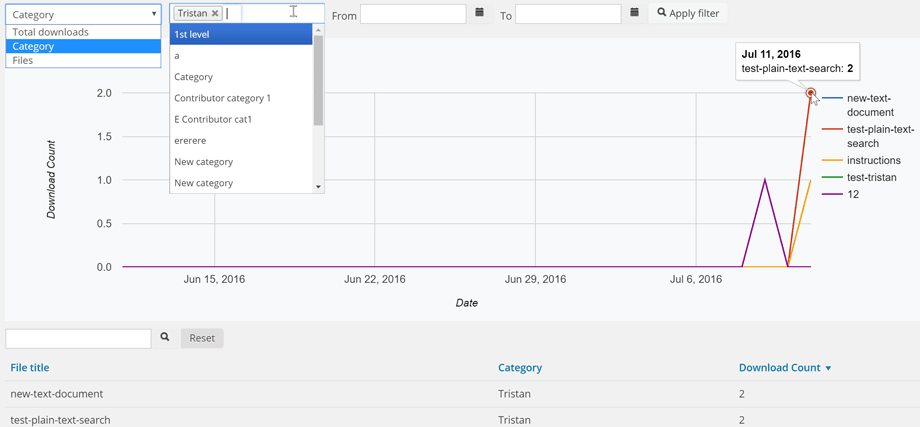The image size is (920, 427).
Task: Click the highlighted Jul 11 data point
Action: (811, 93)
